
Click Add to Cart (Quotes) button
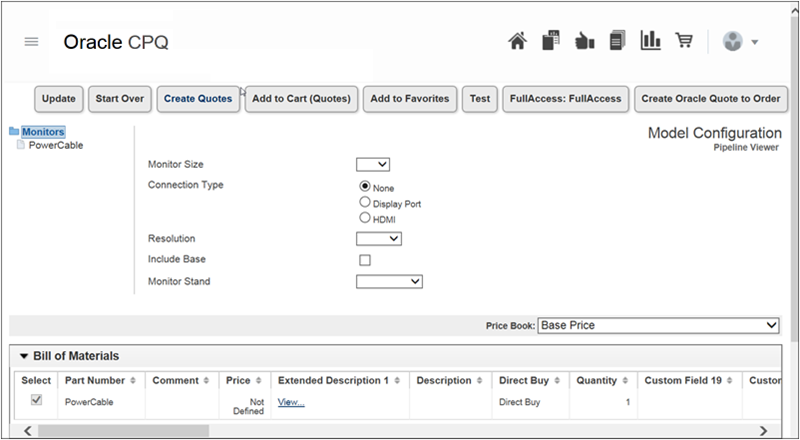(x=302, y=99)
